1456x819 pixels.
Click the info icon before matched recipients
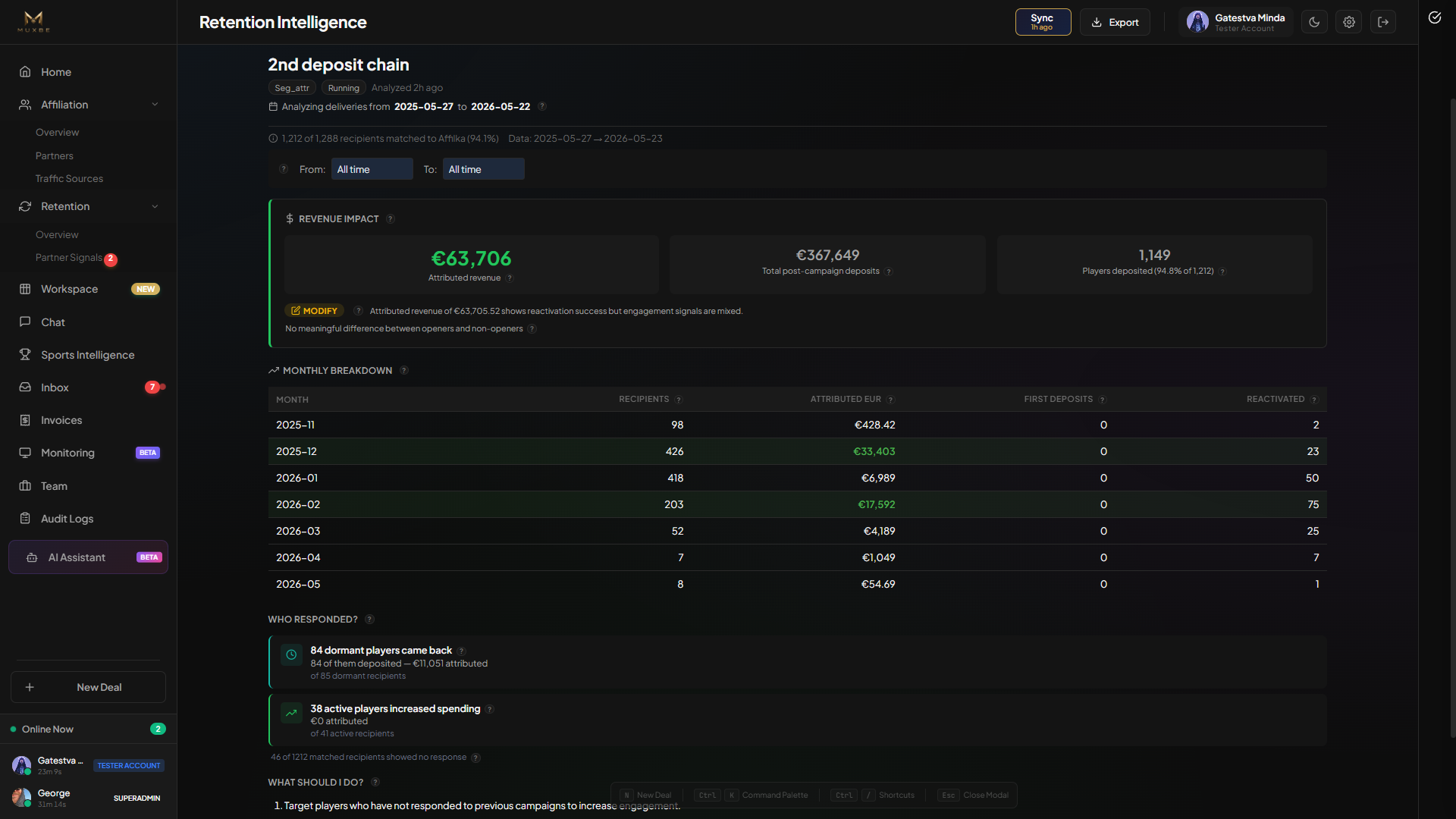tap(273, 138)
